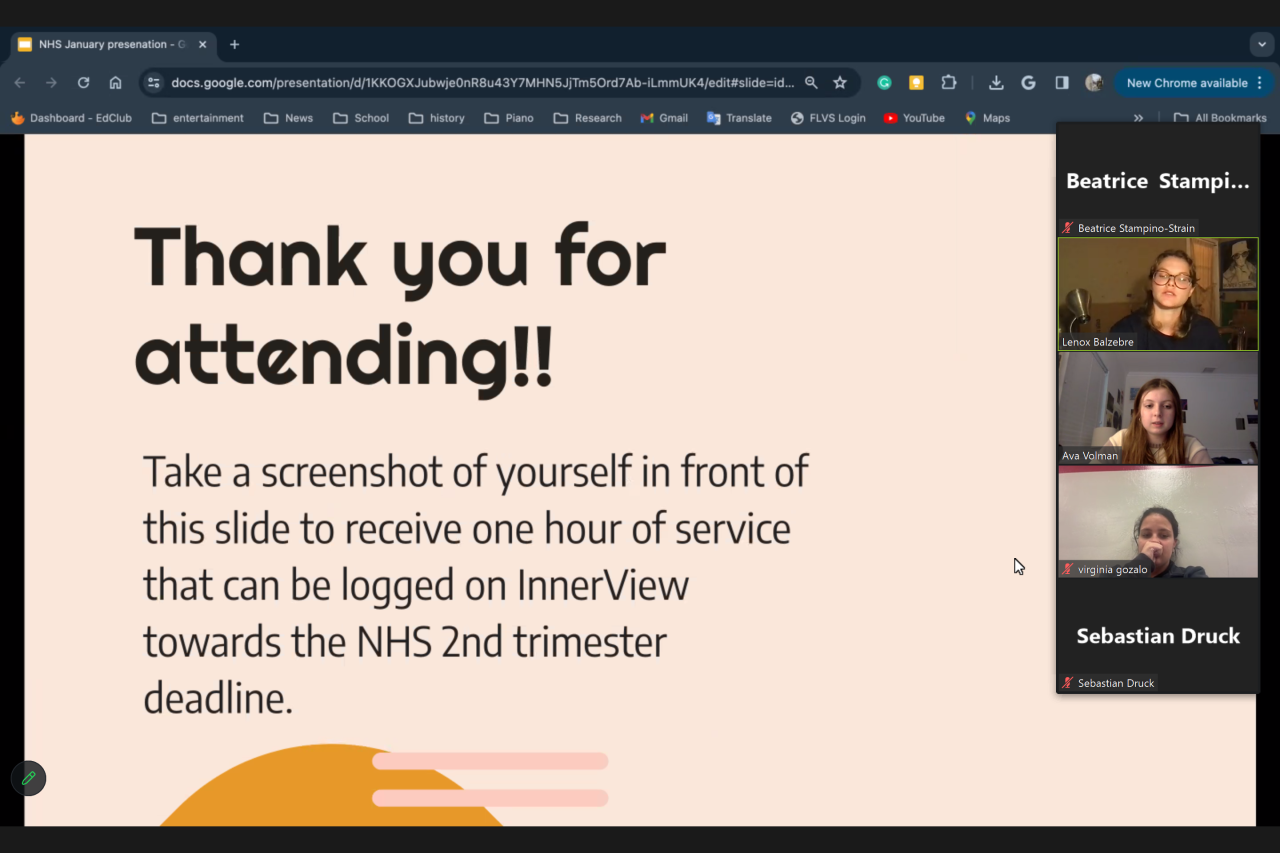Open Dashboard - EdClub bookmark
This screenshot has height=853, width=1280.
click(x=71, y=118)
